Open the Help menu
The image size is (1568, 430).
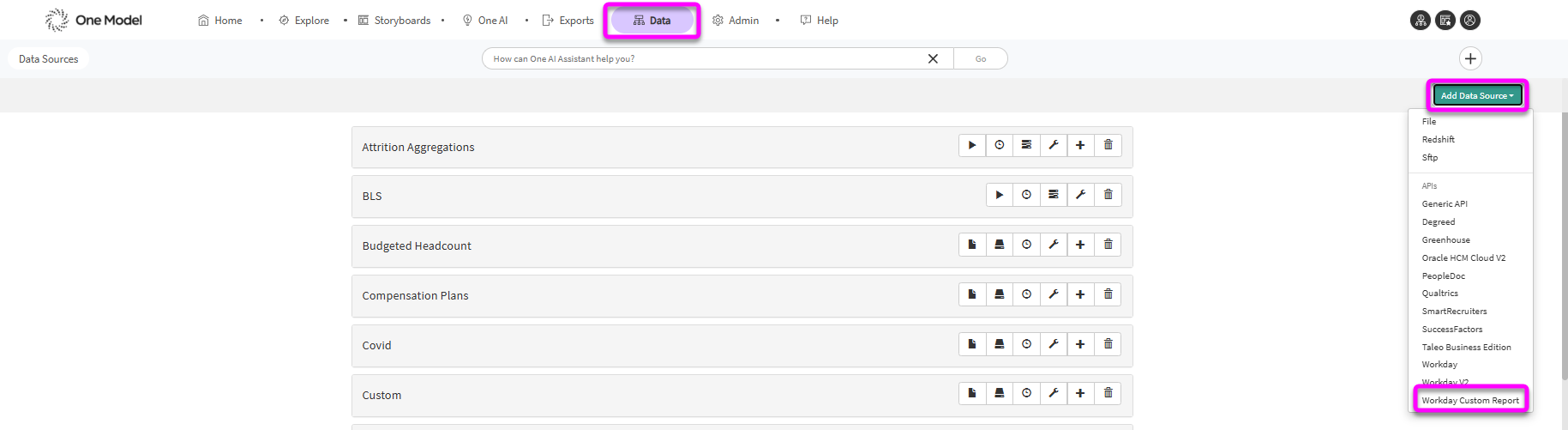(820, 21)
